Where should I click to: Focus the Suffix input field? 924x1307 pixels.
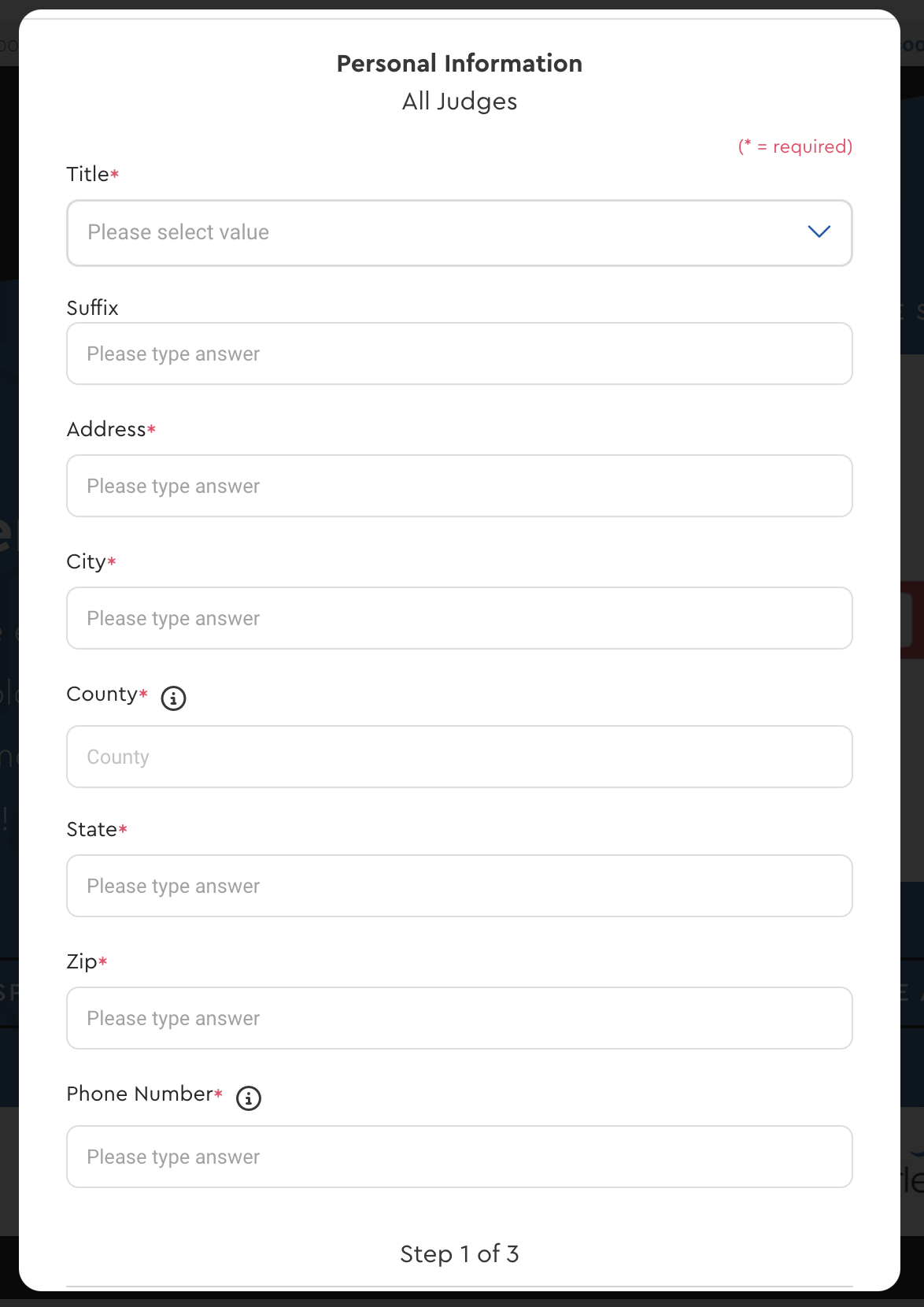460,354
